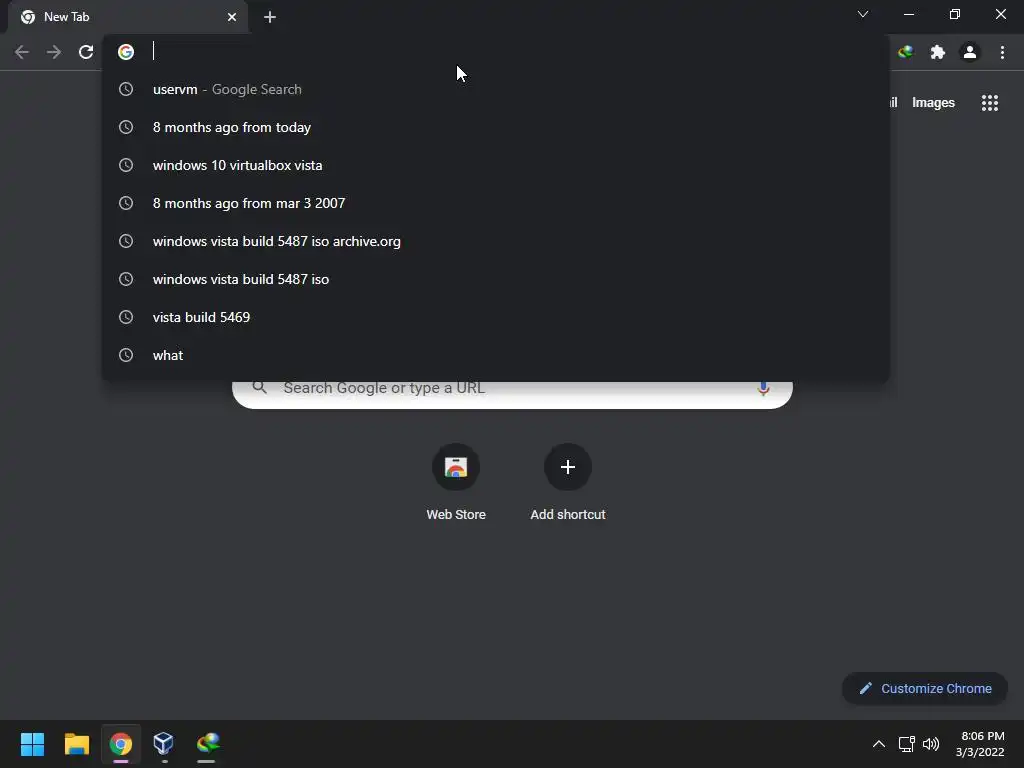Choose the "what" history suggestion
The image size is (1024, 768).
click(x=496, y=355)
